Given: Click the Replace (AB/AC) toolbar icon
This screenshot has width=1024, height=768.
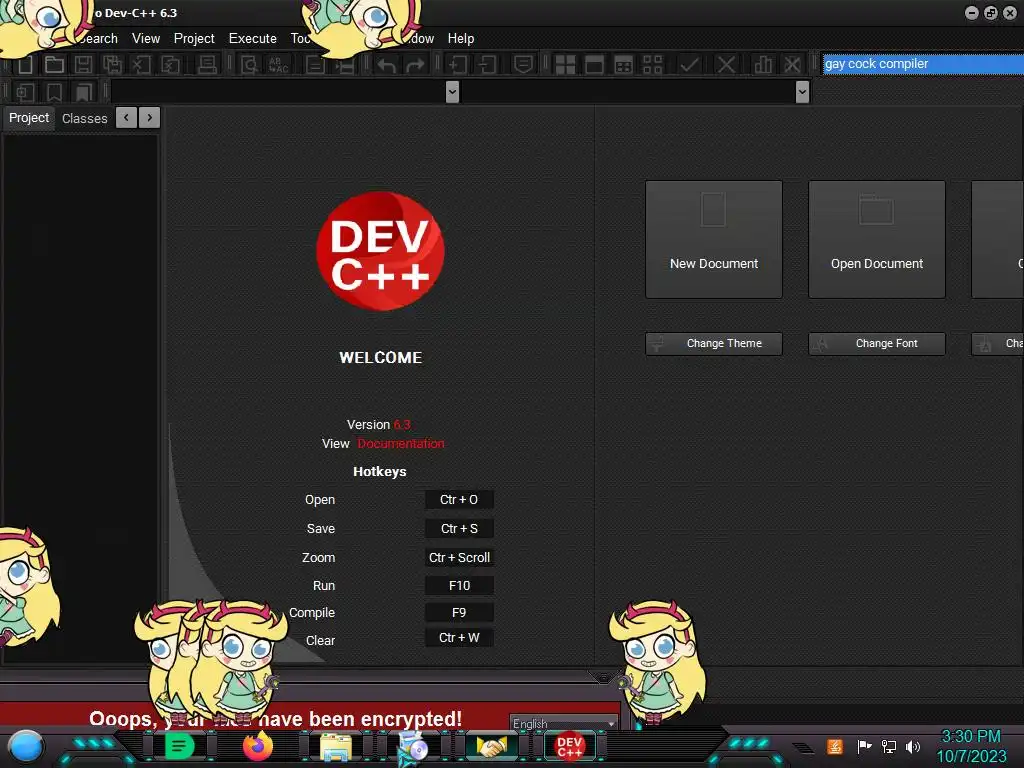Looking at the screenshot, I should [x=278, y=64].
